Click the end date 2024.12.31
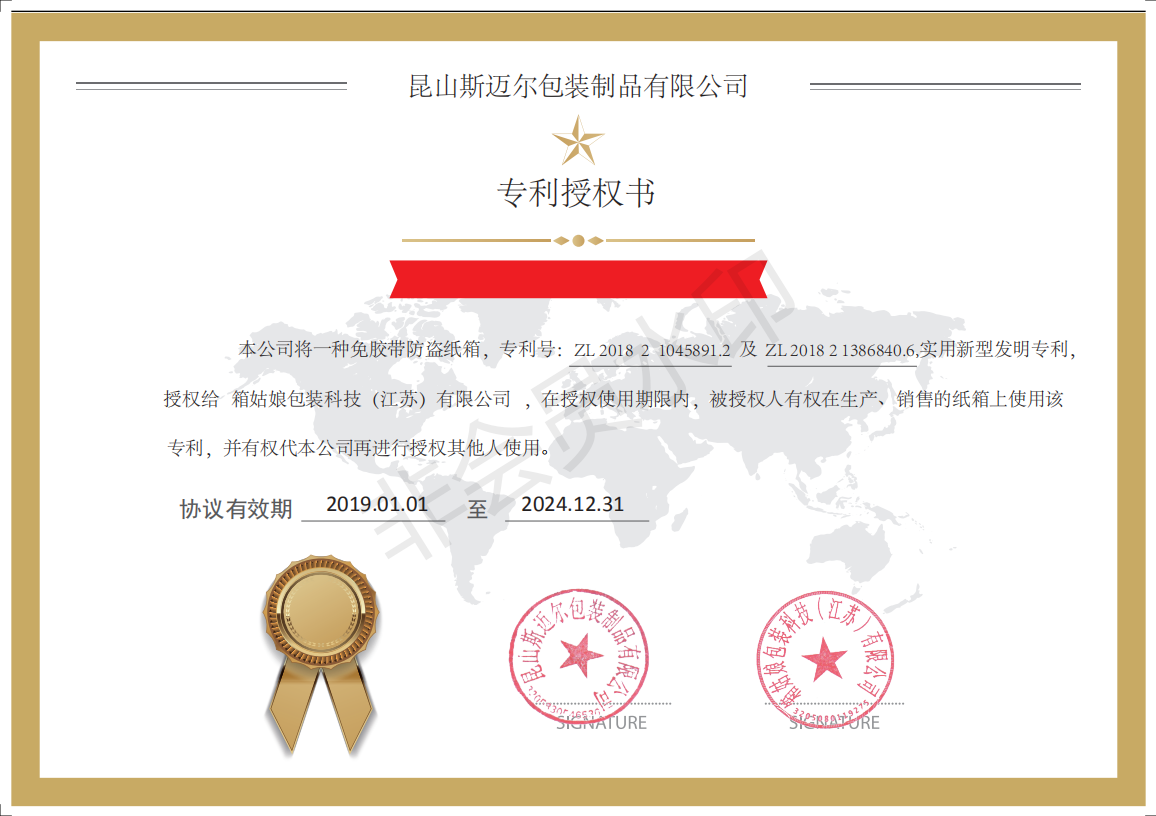Viewport: 1156px width, 816px height. 572,504
